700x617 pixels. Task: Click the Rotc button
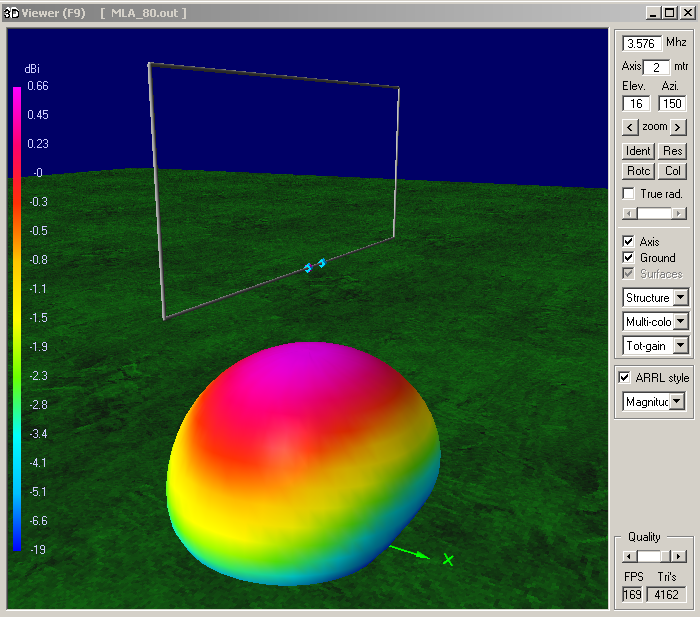(638, 171)
